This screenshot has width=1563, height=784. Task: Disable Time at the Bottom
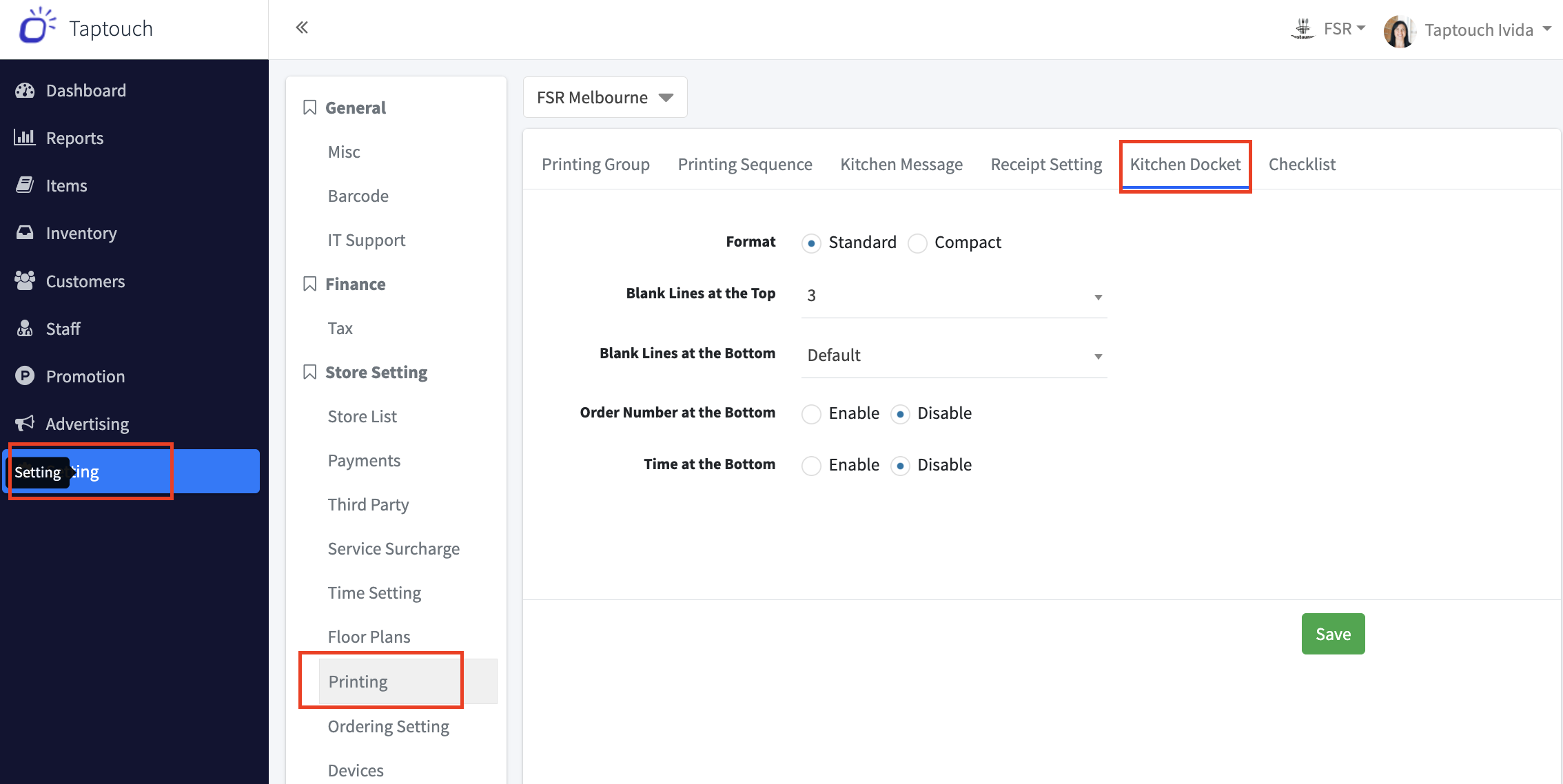point(900,466)
